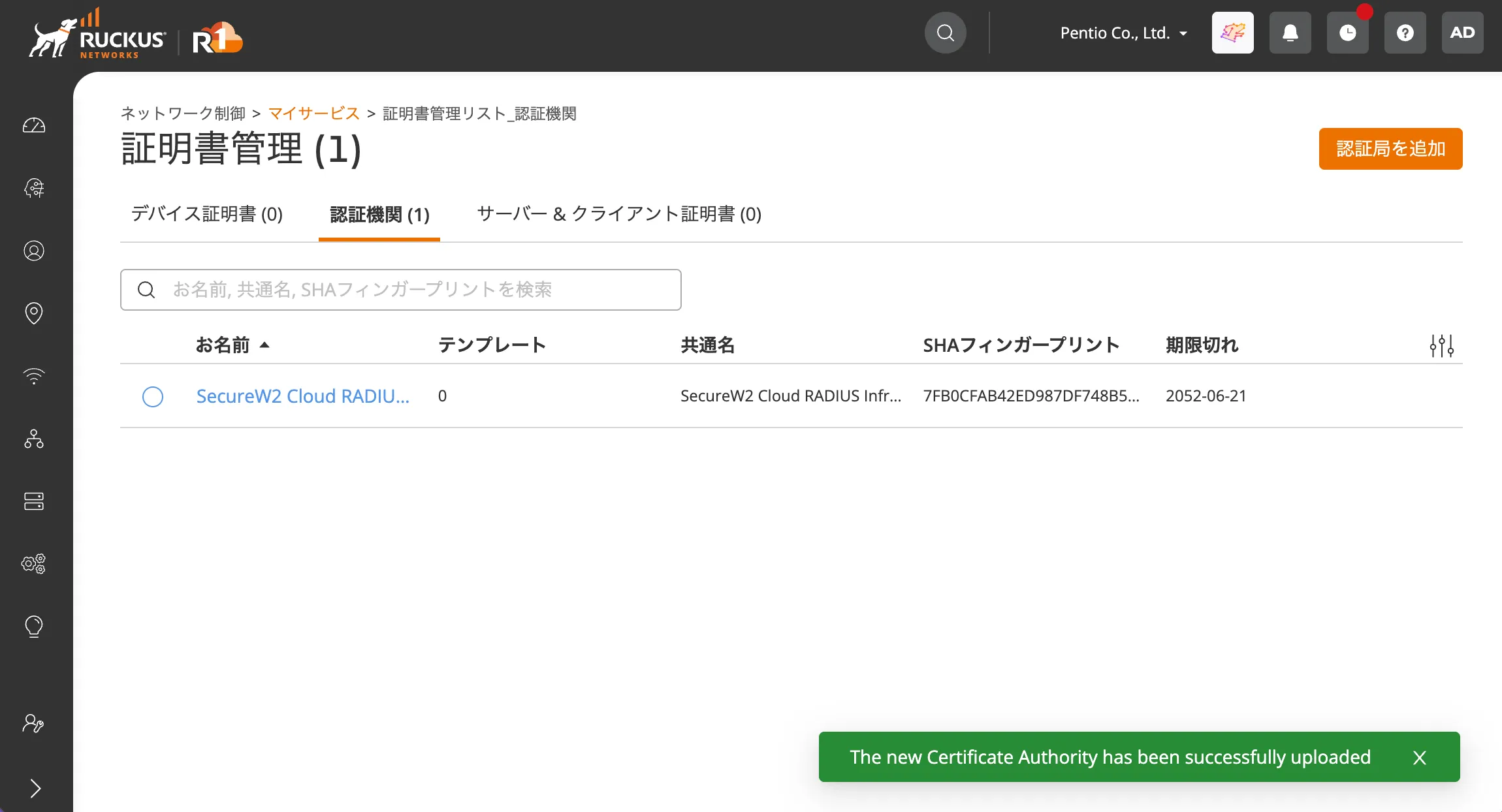
Task: Dismiss the success notification with X
Action: tap(1419, 757)
